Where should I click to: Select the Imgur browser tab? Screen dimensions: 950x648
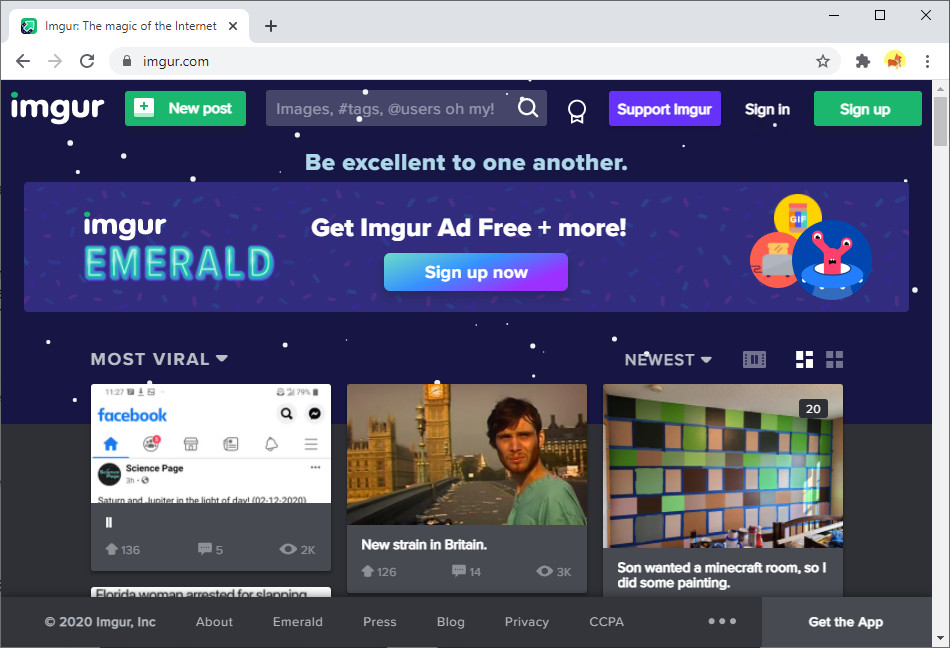tap(130, 26)
